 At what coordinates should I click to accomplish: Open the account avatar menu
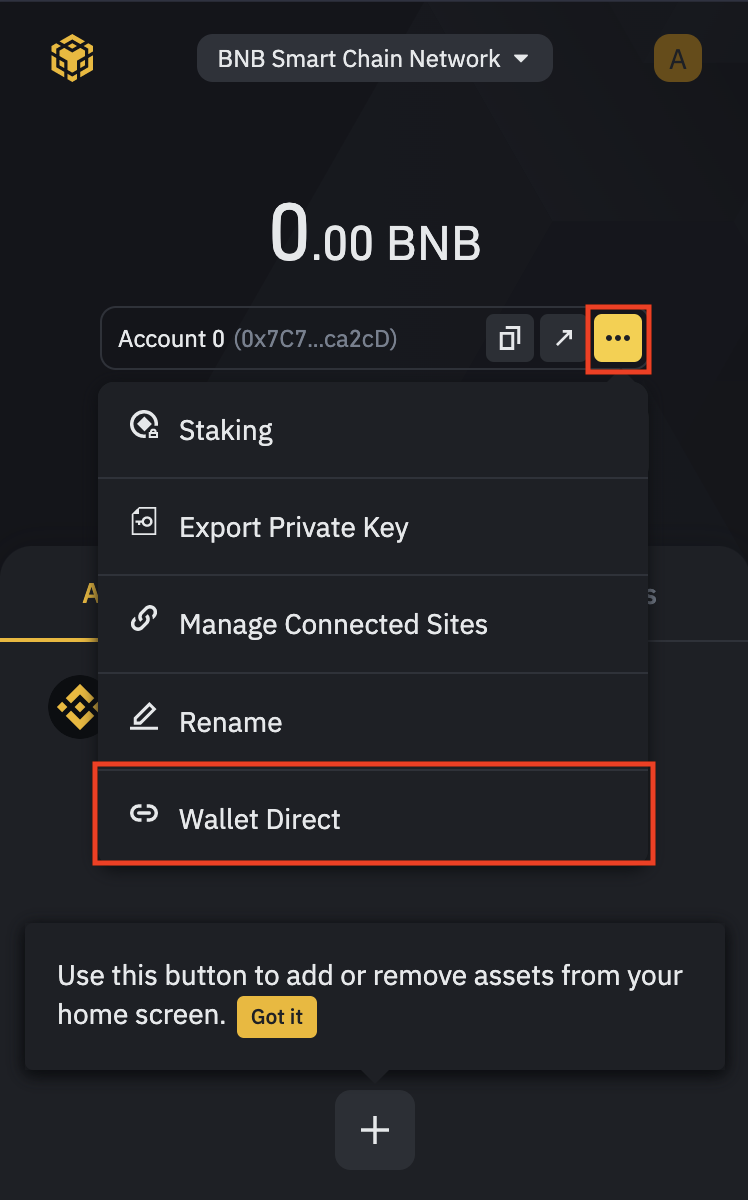point(678,58)
